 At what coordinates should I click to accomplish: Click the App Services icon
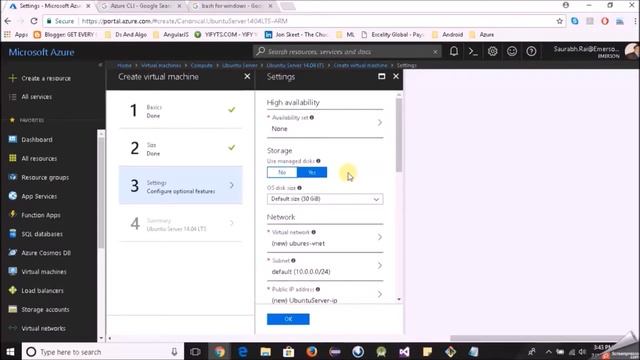(13, 196)
